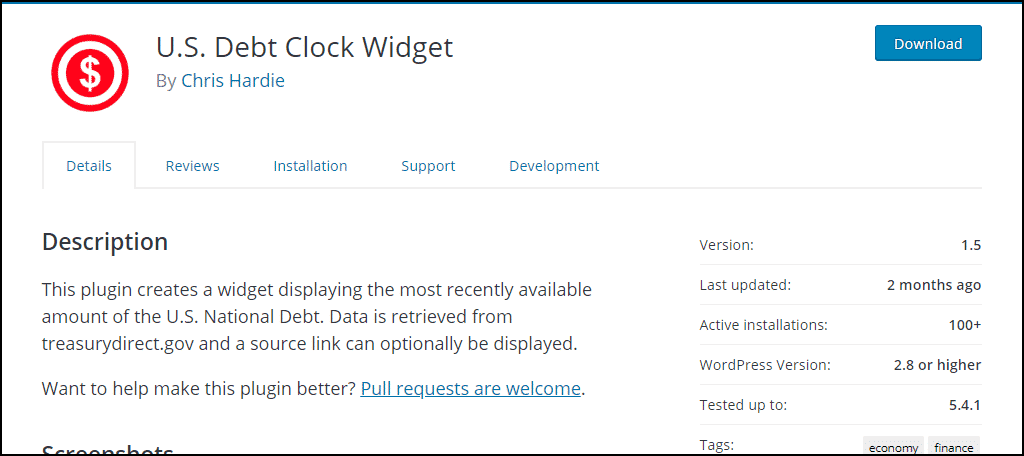View the Development tab

(x=554, y=166)
